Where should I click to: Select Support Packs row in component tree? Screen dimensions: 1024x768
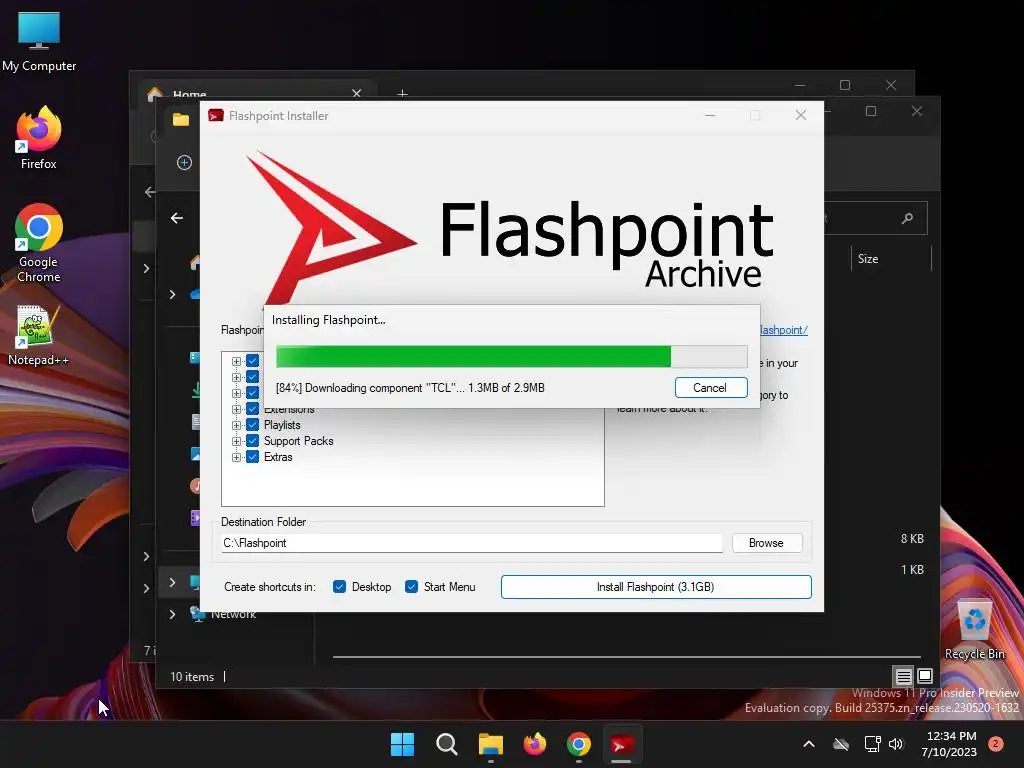(x=298, y=441)
